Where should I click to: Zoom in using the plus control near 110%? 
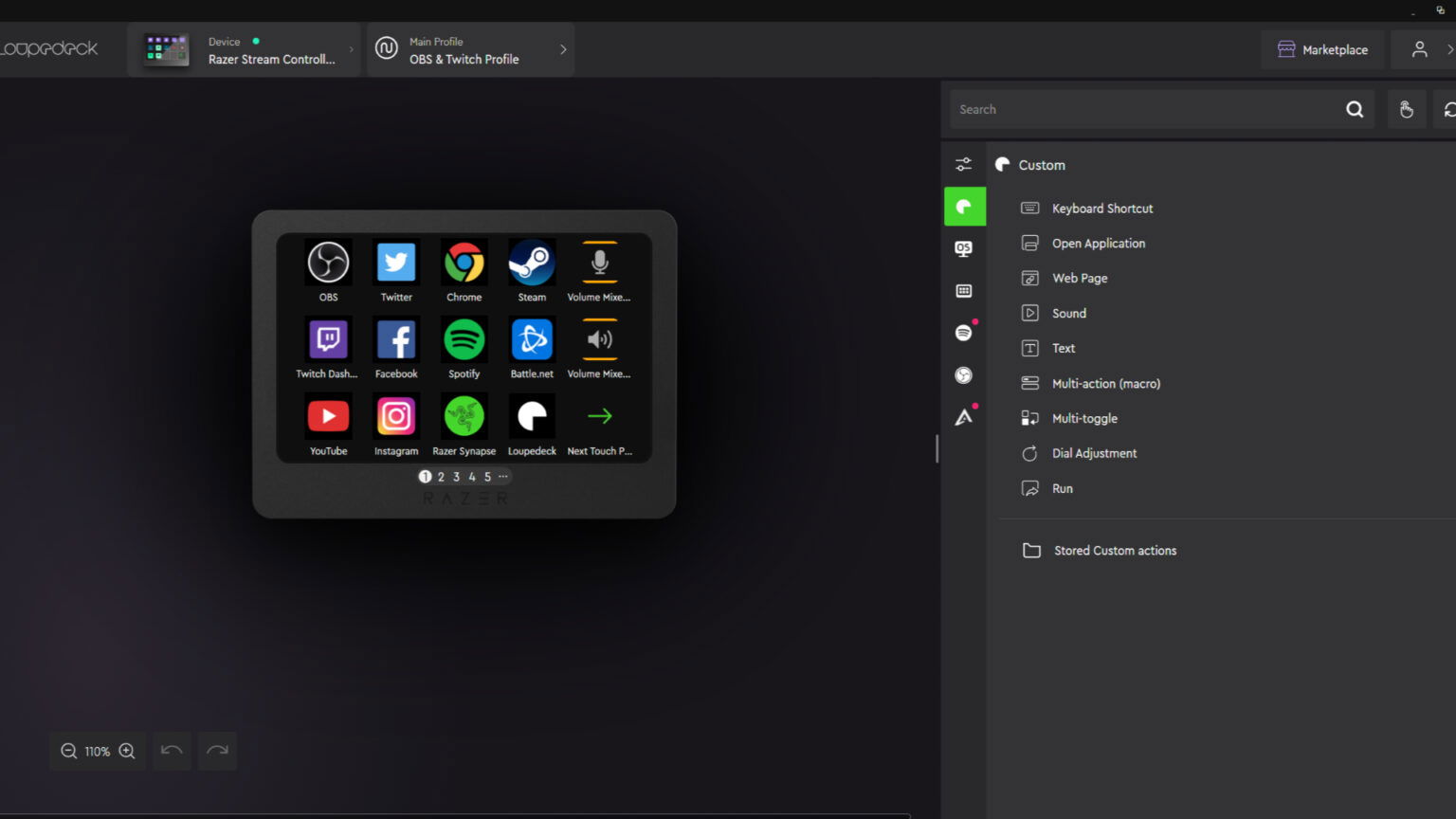pyautogui.click(x=126, y=751)
